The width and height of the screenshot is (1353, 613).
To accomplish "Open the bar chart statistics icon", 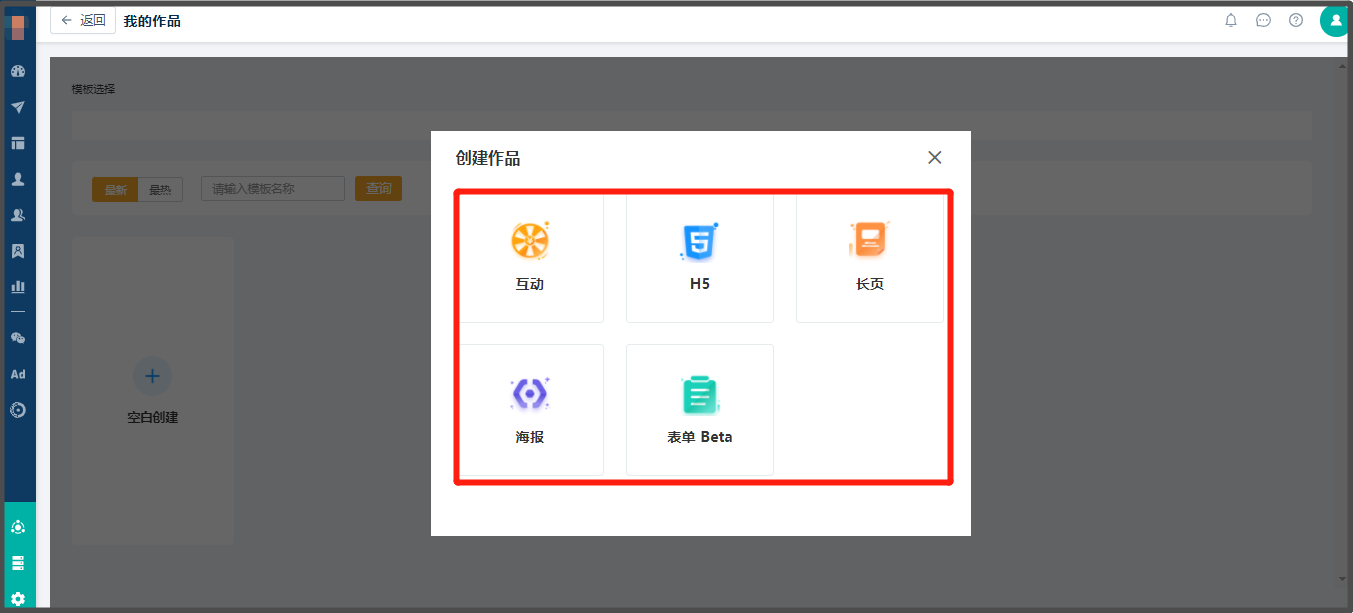I will point(18,287).
